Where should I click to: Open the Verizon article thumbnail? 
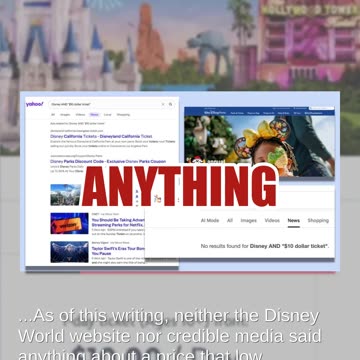coord(69,223)
